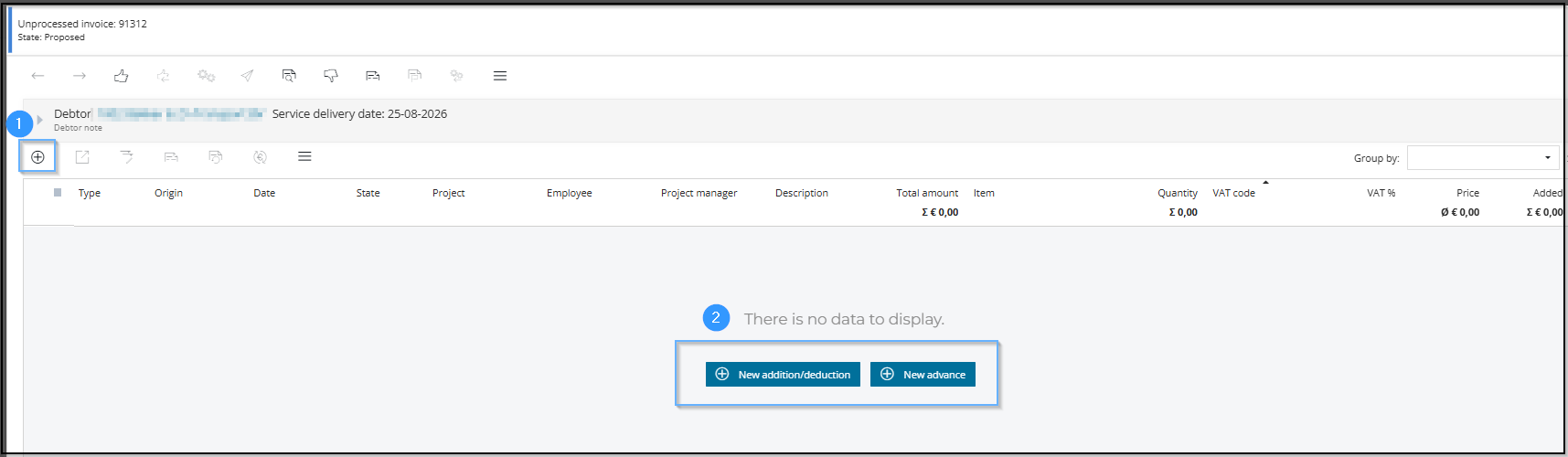
Task: Sort by the VAT % column header
Action: coord(1381,193)
